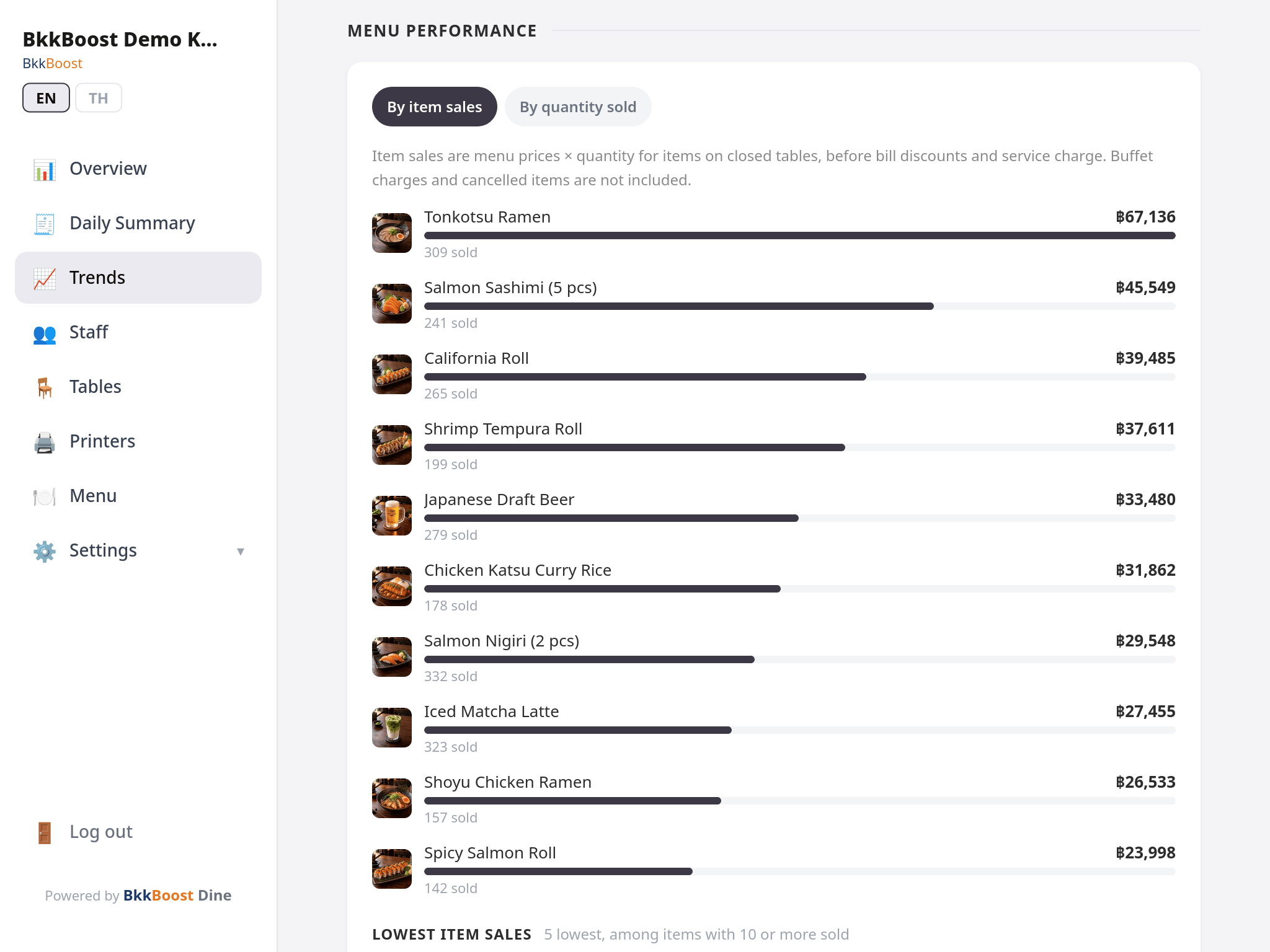Click the Daily Summary receipt icon
Screen dimensions: 1270x952
click(x=45, y=224)
